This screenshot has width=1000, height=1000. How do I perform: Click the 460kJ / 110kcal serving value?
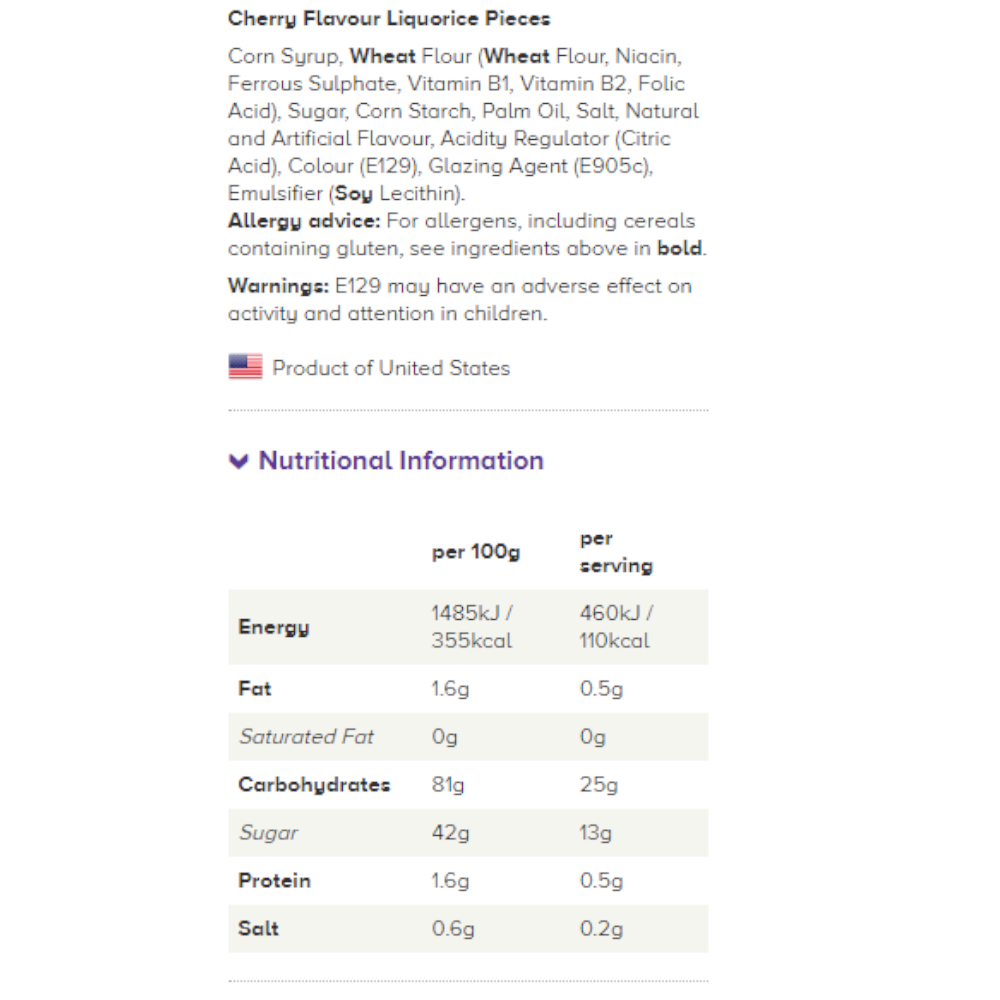point(616,627)
